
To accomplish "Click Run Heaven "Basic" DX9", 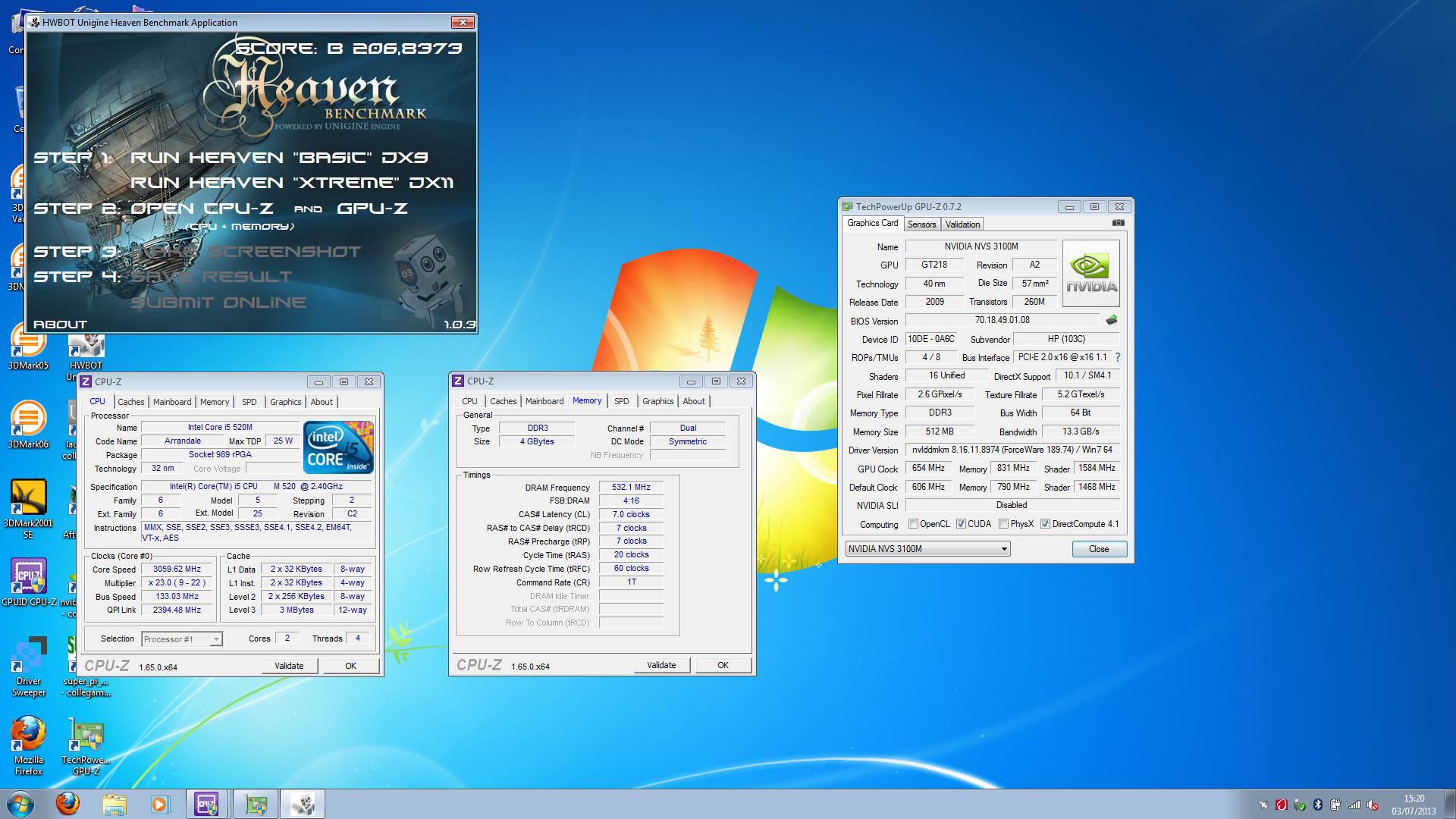I will [279, 158].
